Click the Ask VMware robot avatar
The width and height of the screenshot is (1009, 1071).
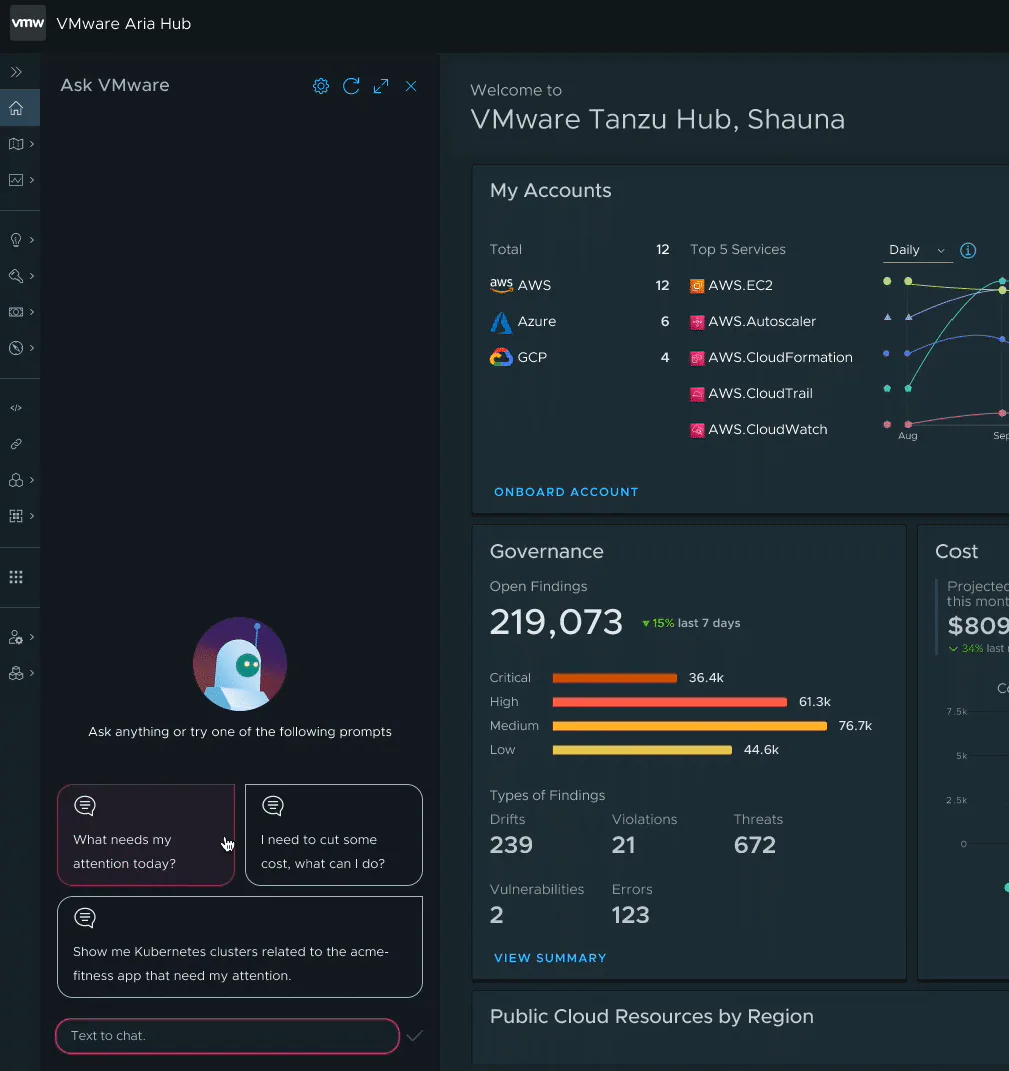(x=240, y=664)
